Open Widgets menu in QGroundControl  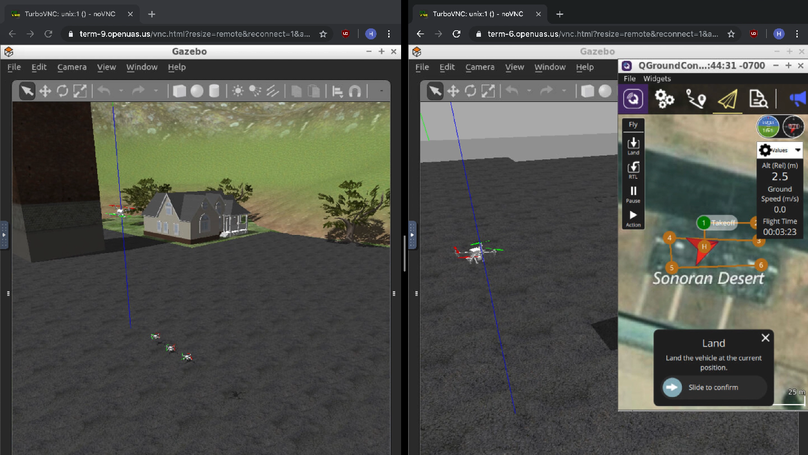[657, 78]
